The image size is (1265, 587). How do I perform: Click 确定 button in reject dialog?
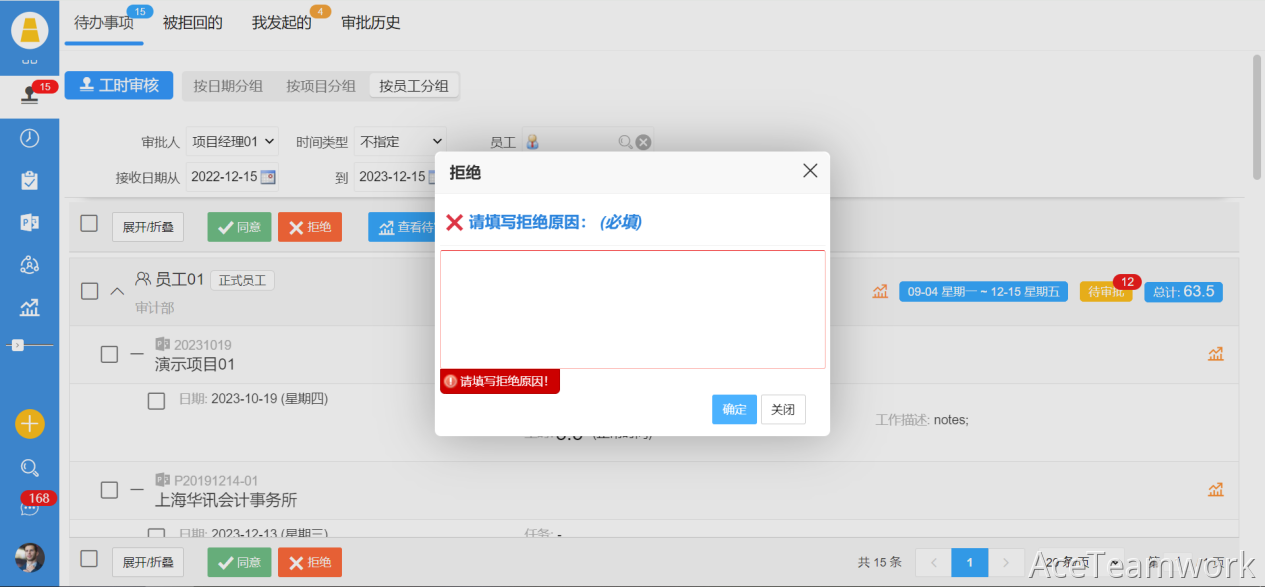(734, 409)
